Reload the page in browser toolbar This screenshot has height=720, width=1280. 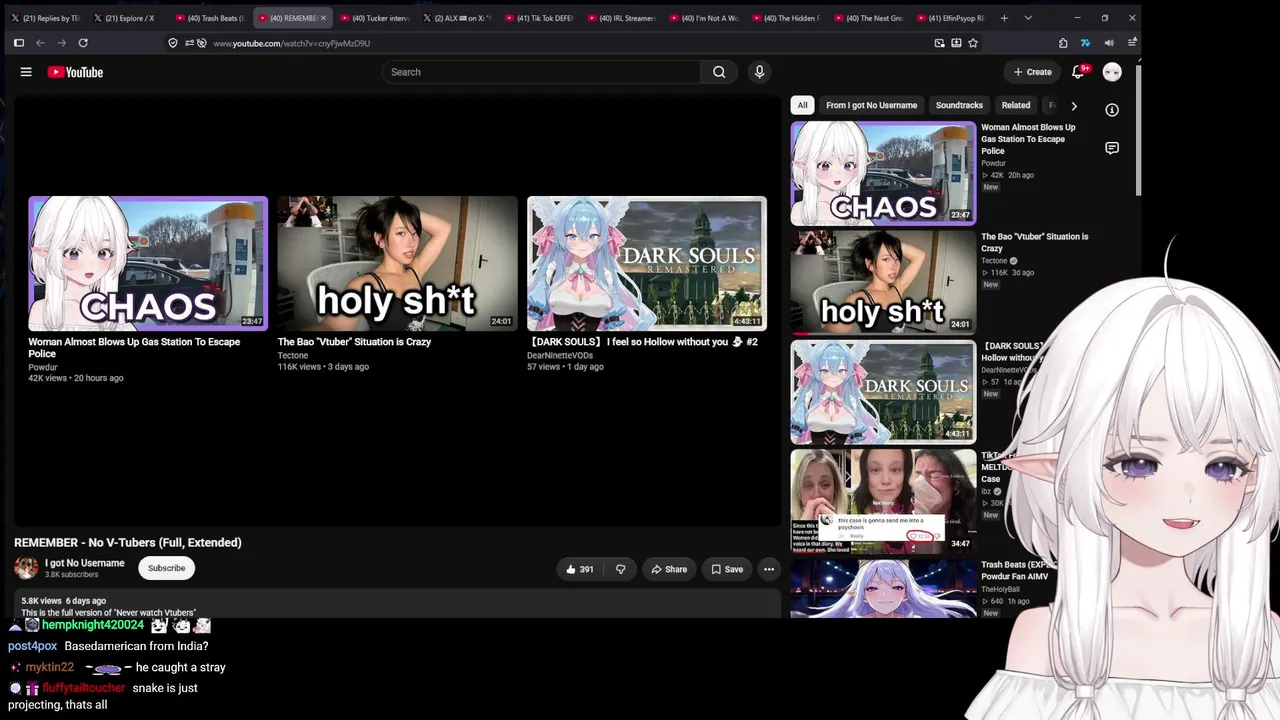point(83,43)
